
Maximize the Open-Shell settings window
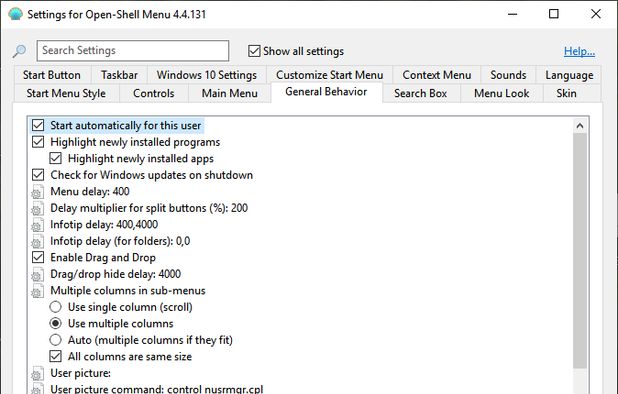[x=554, y=14]
